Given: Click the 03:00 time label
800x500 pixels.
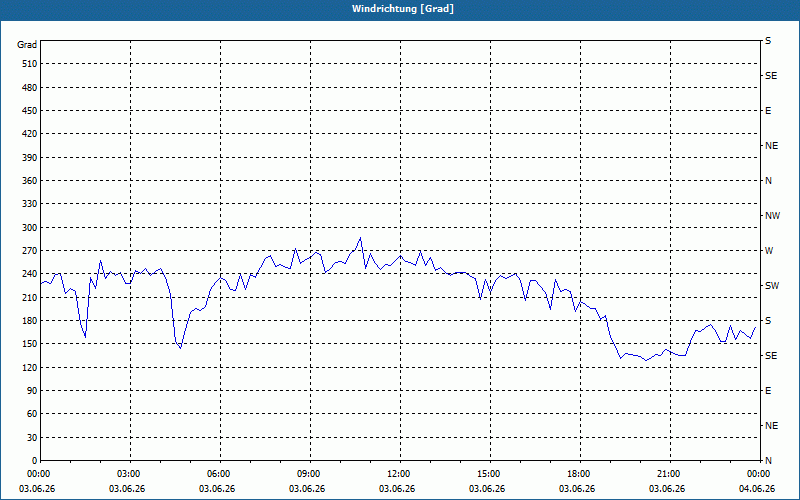Looking at the screenshot, I should (x=130, y=474).
